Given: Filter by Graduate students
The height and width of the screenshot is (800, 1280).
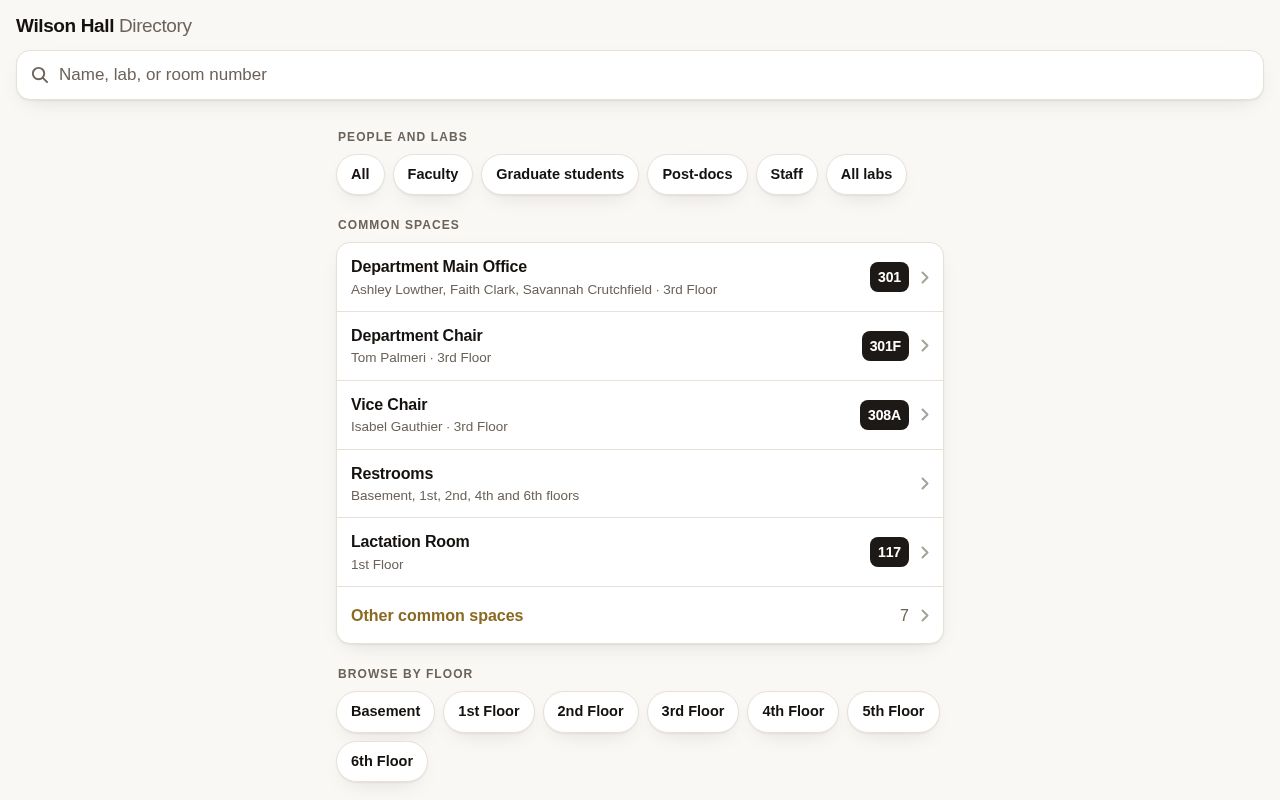Looking at the screenshot, I should point(560,174).
